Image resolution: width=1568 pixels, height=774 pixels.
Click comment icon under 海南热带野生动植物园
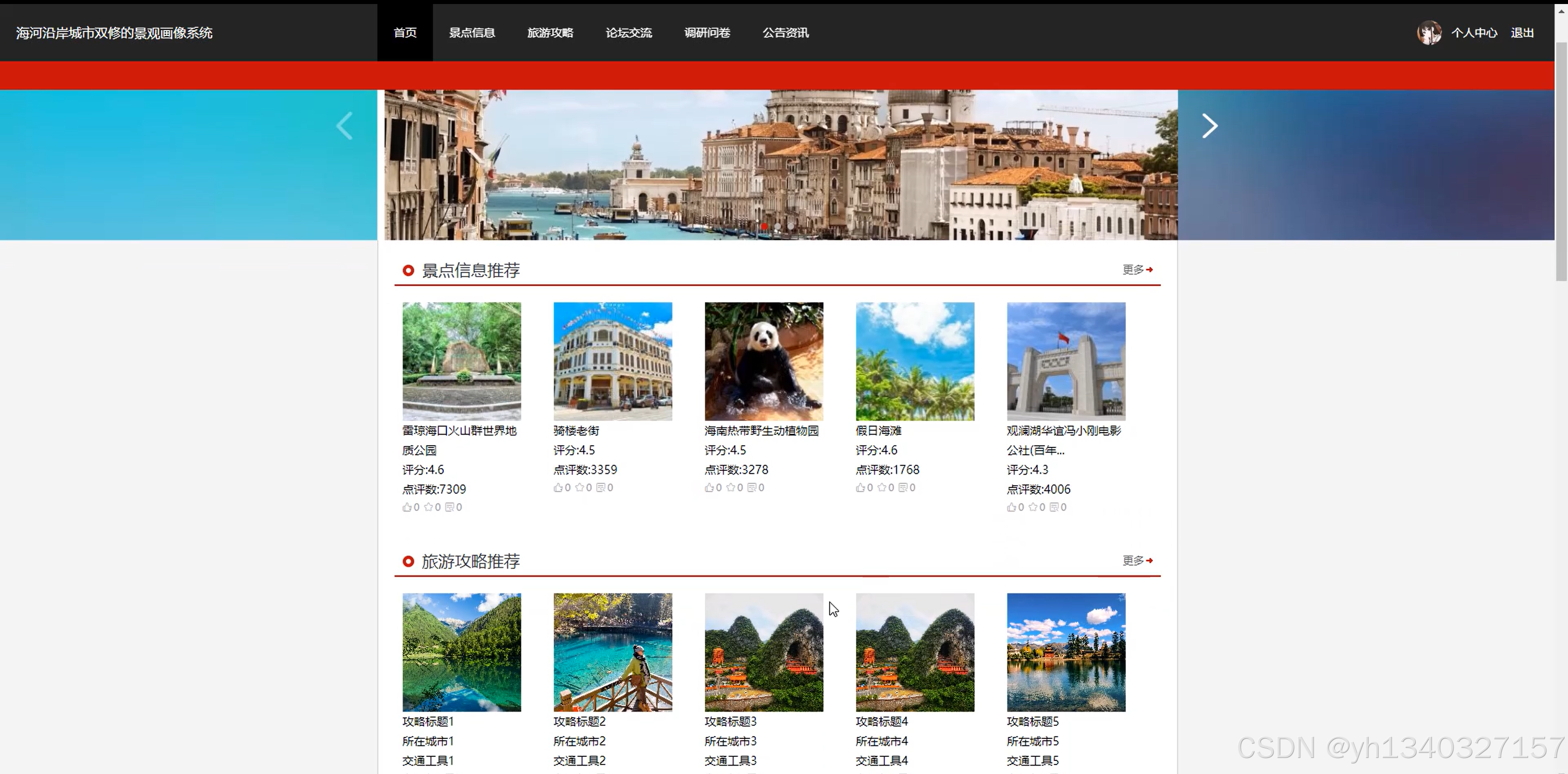752,487
